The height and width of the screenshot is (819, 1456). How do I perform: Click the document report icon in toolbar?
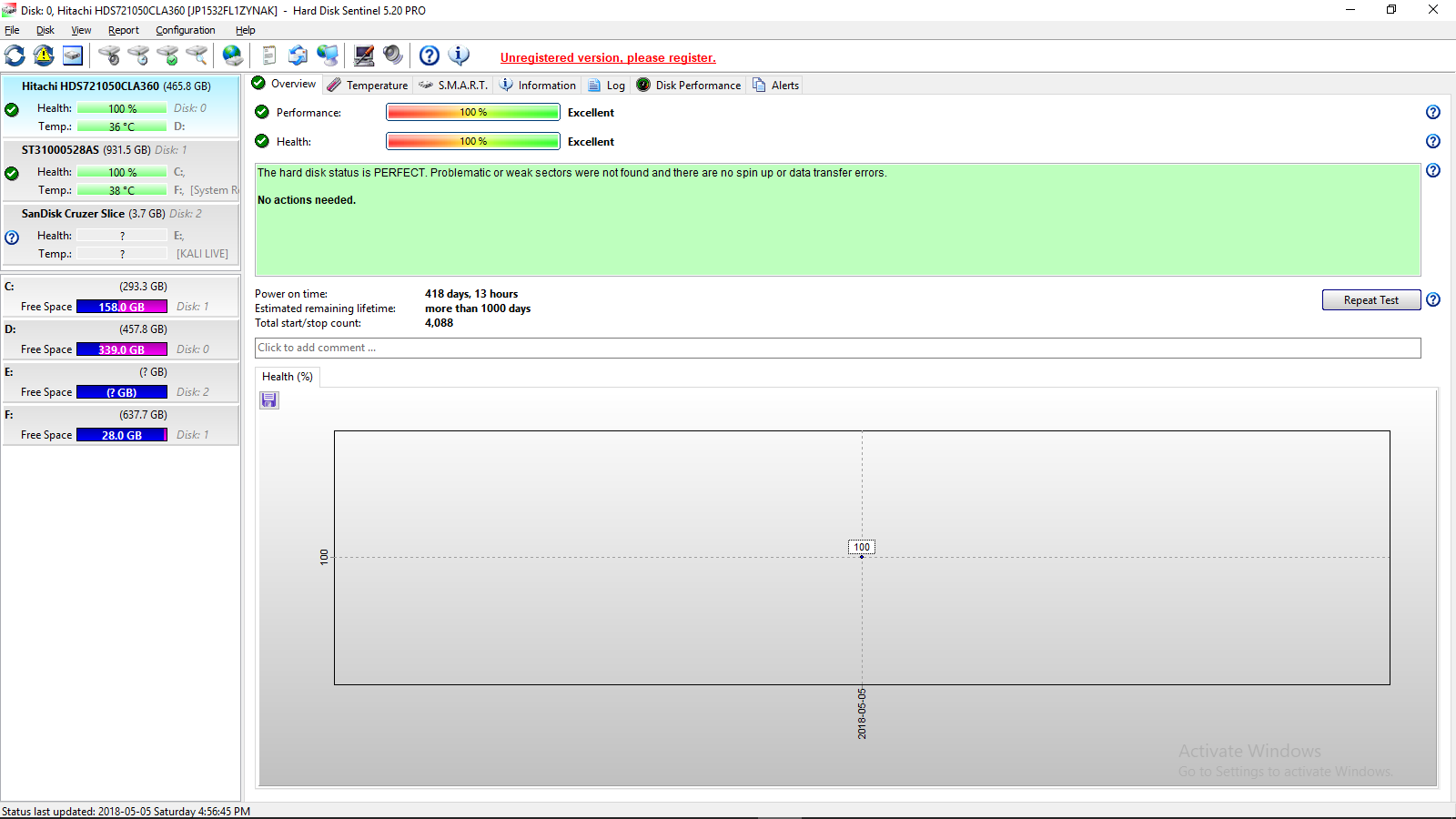(x=268, y=56)
